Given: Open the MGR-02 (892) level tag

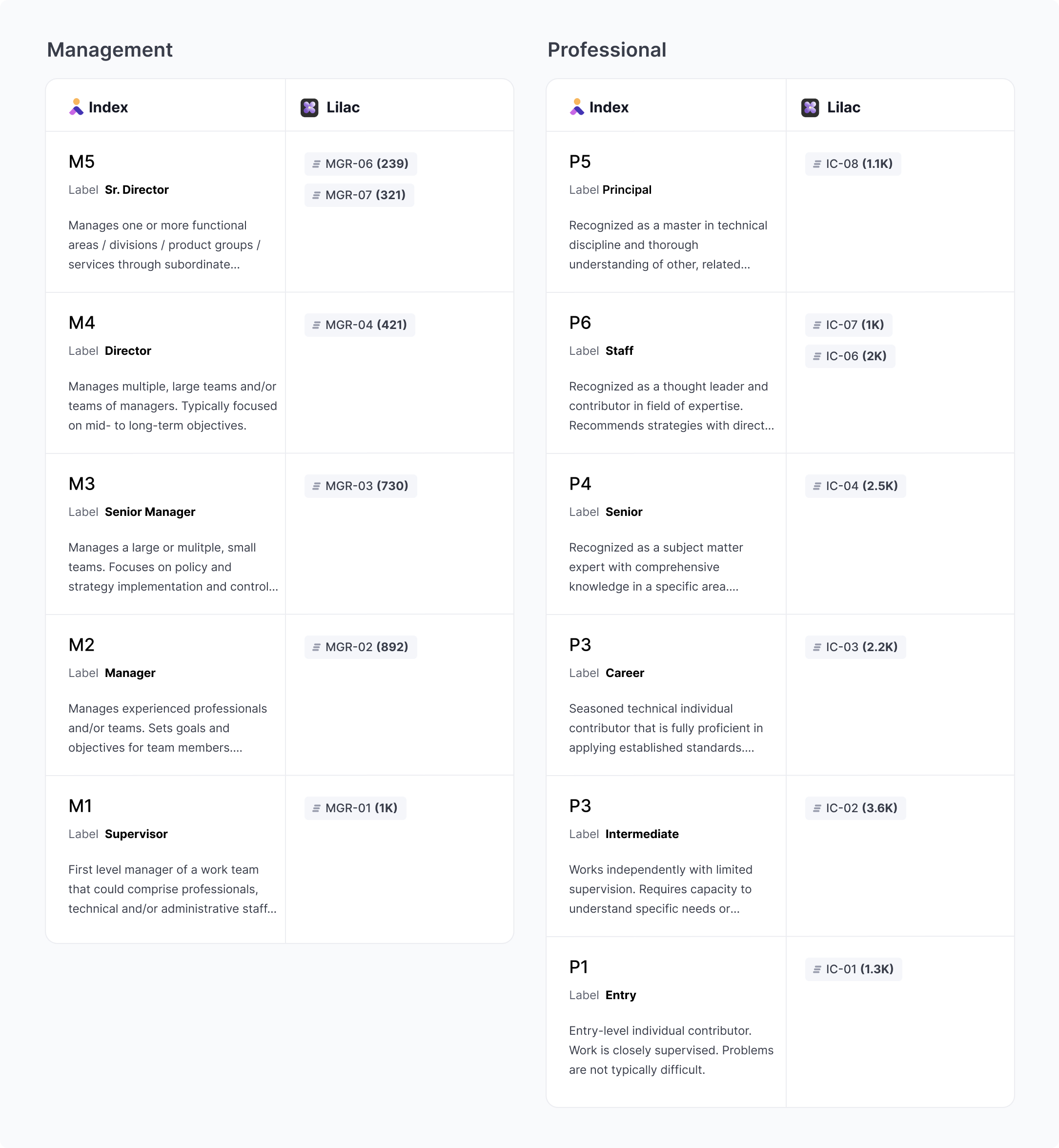Looking at the screenshot, I should [x=361, y=647].
